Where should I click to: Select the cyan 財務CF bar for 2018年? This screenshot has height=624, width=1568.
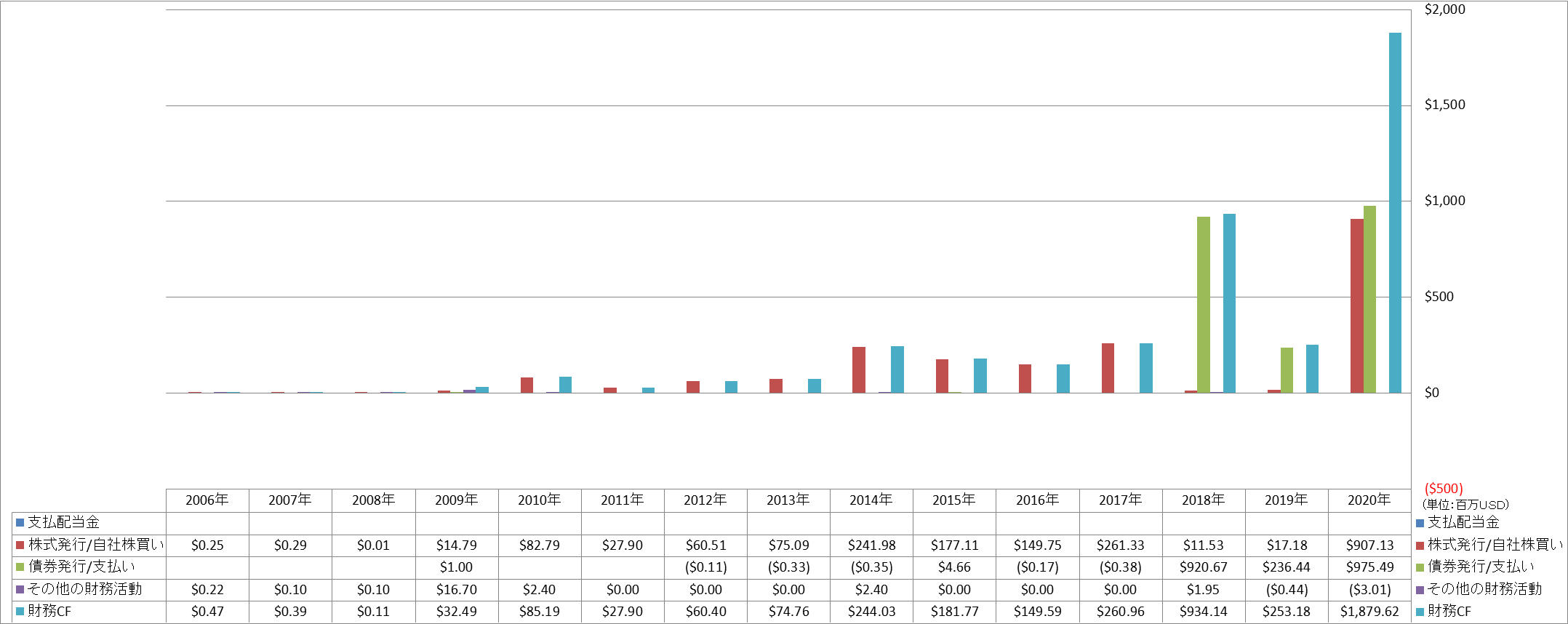[x=1229, y=303]
